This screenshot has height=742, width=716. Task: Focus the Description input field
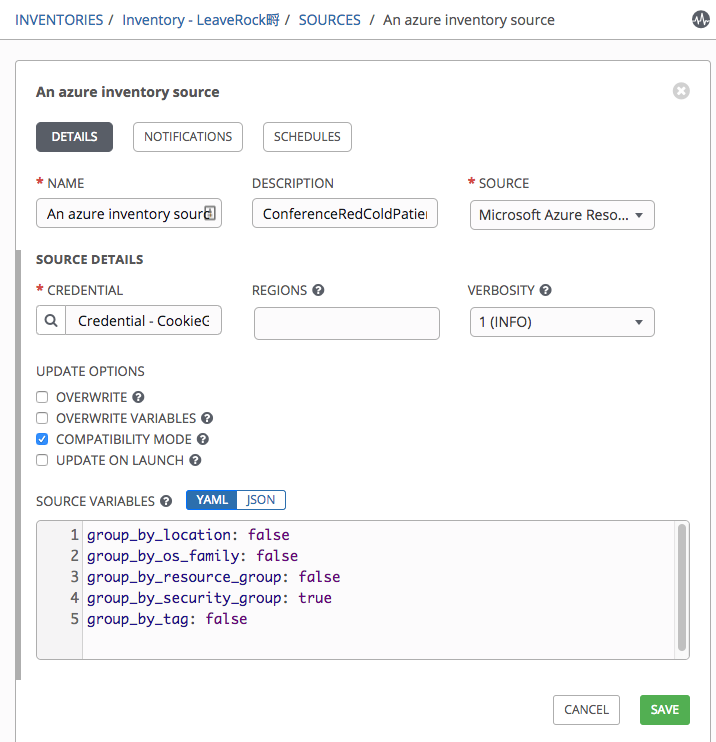coord(345,213)
